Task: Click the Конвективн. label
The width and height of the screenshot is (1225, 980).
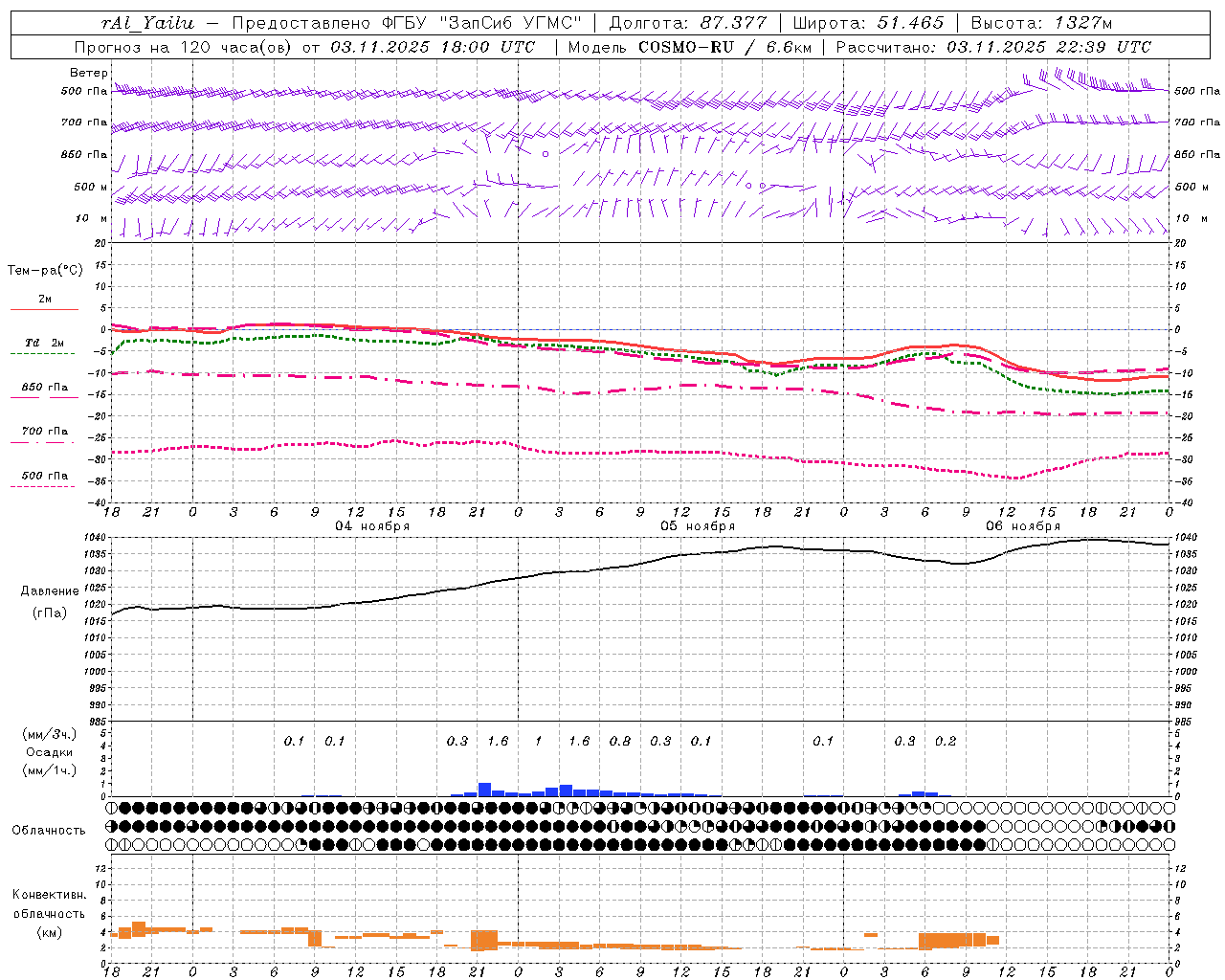Action: (49, 895)
